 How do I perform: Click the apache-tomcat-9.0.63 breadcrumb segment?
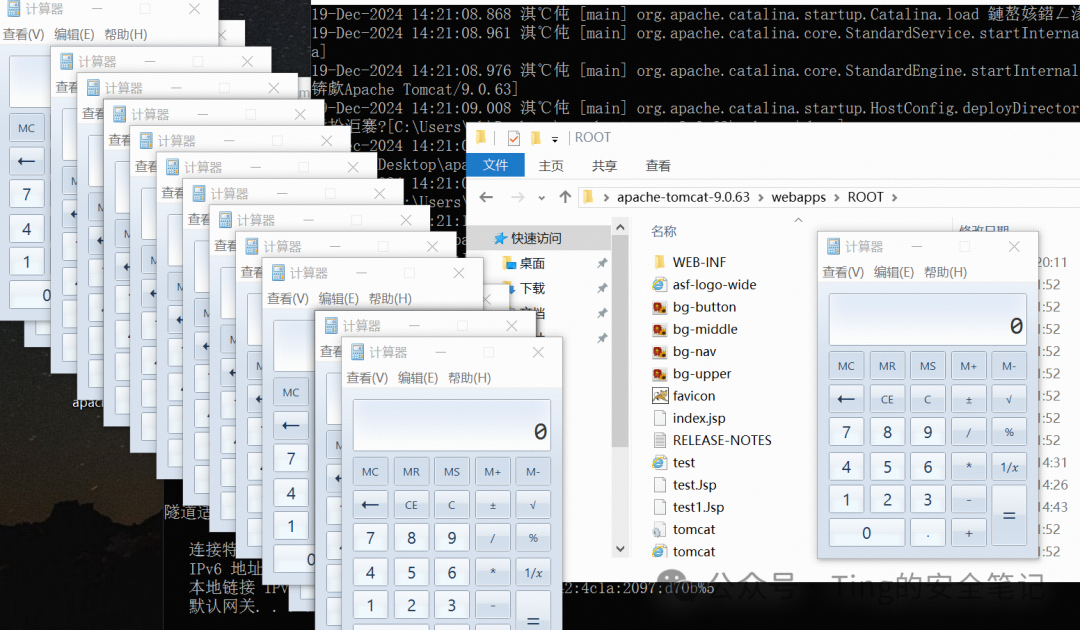[x=683, y=197]
